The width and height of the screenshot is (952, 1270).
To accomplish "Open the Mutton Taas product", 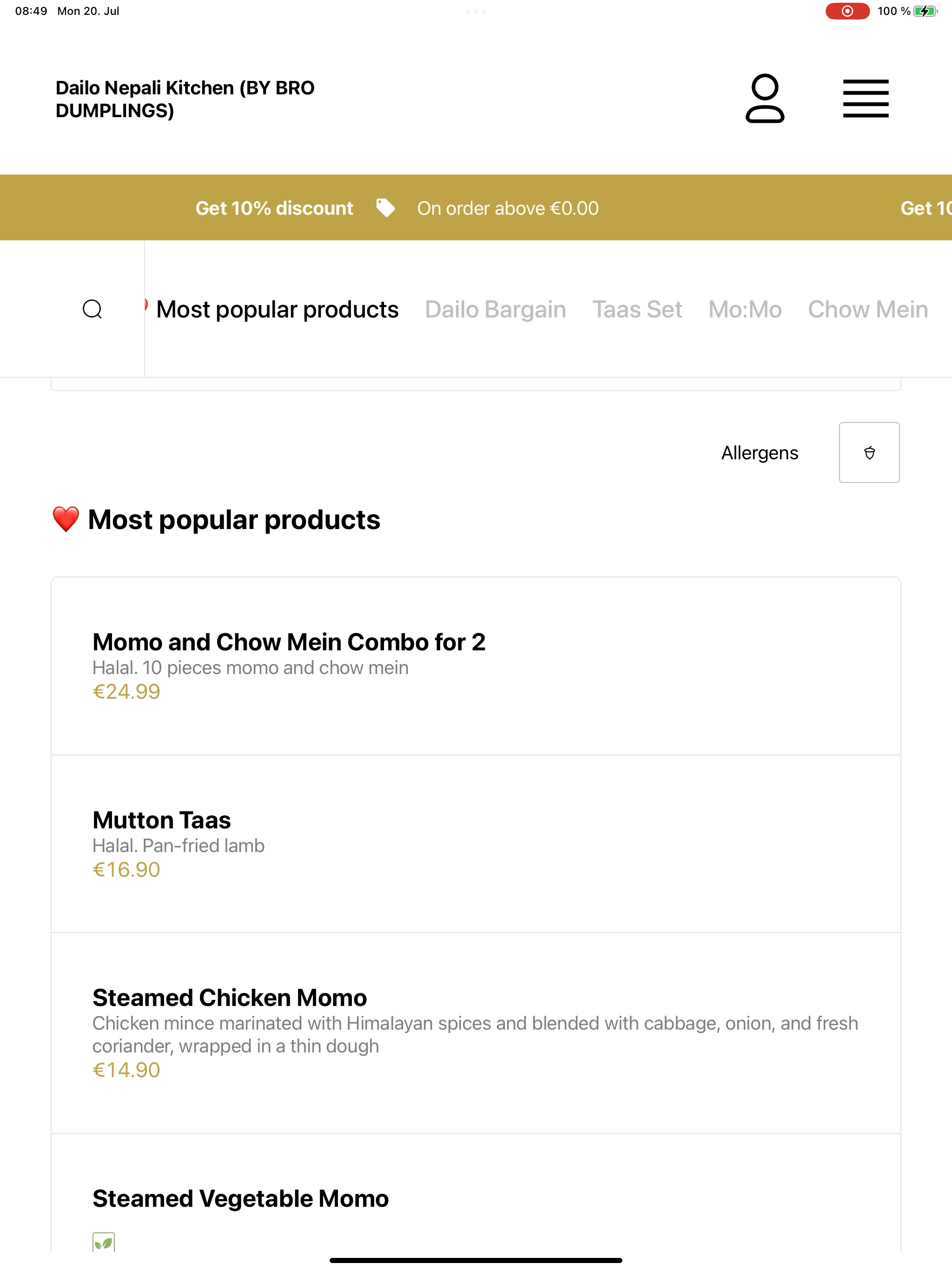I will [476, 843].
